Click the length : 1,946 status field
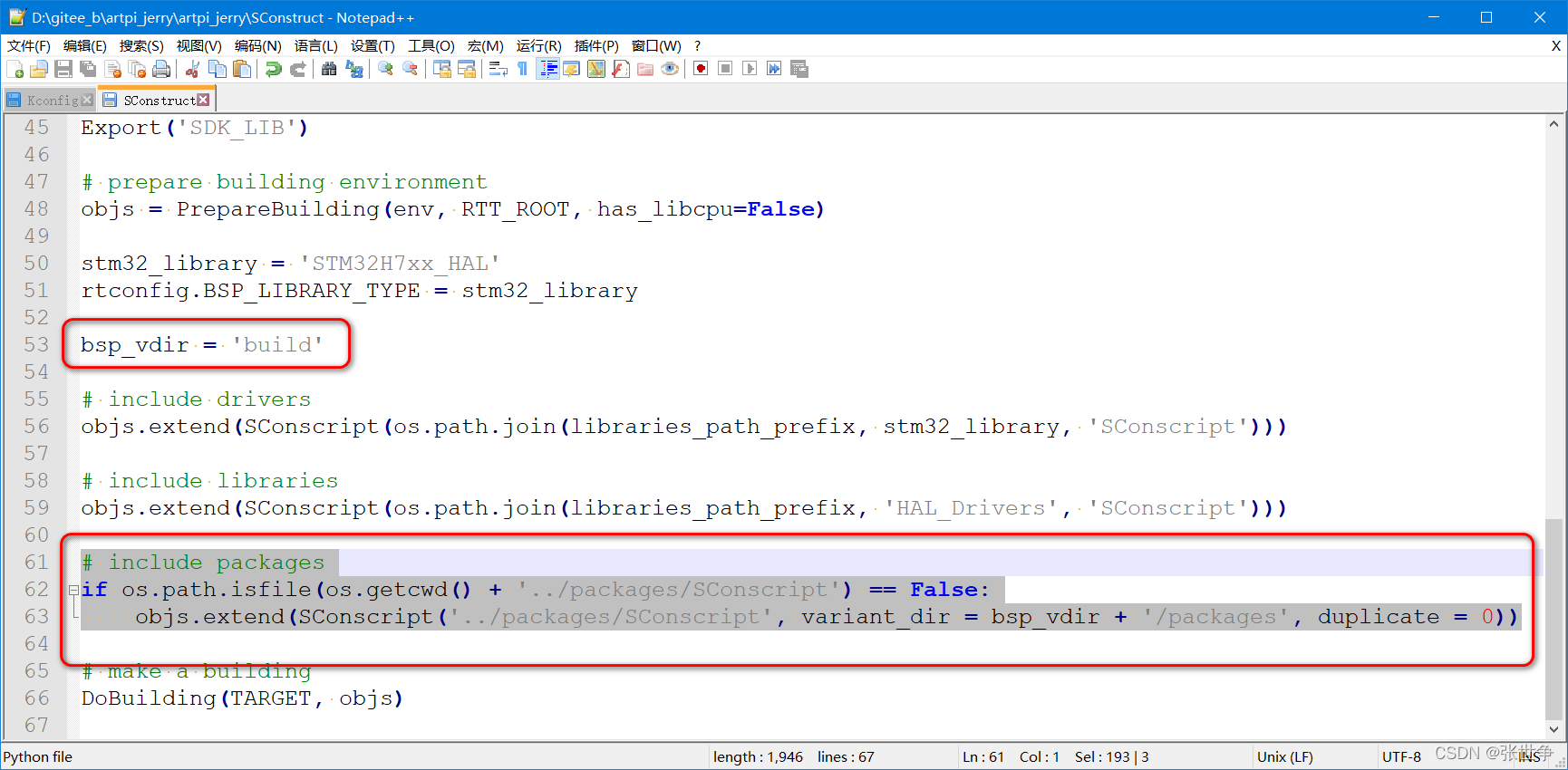The height and width of the screenshot is (770, 1568). 758,756
